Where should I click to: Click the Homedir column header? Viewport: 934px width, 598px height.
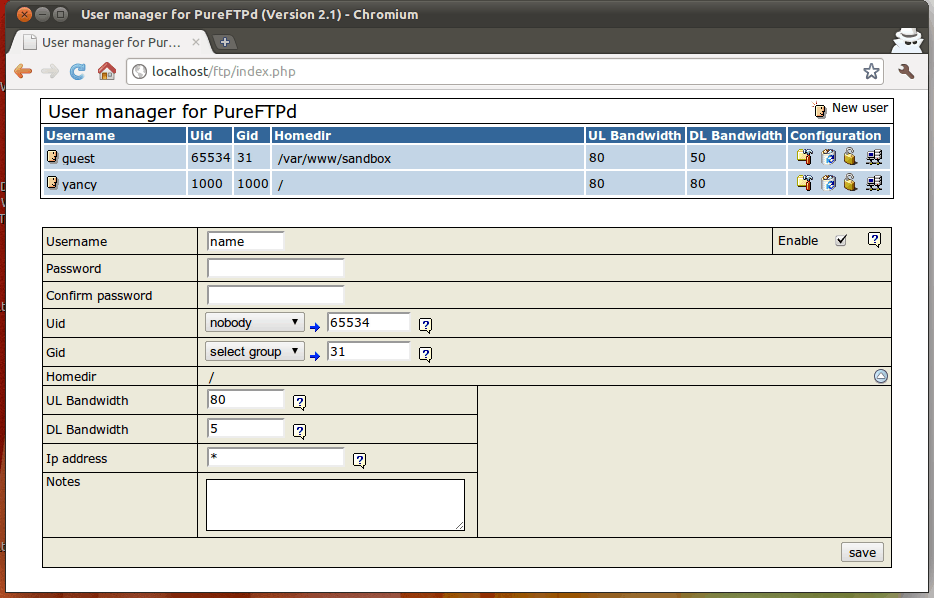pos(428,135)
